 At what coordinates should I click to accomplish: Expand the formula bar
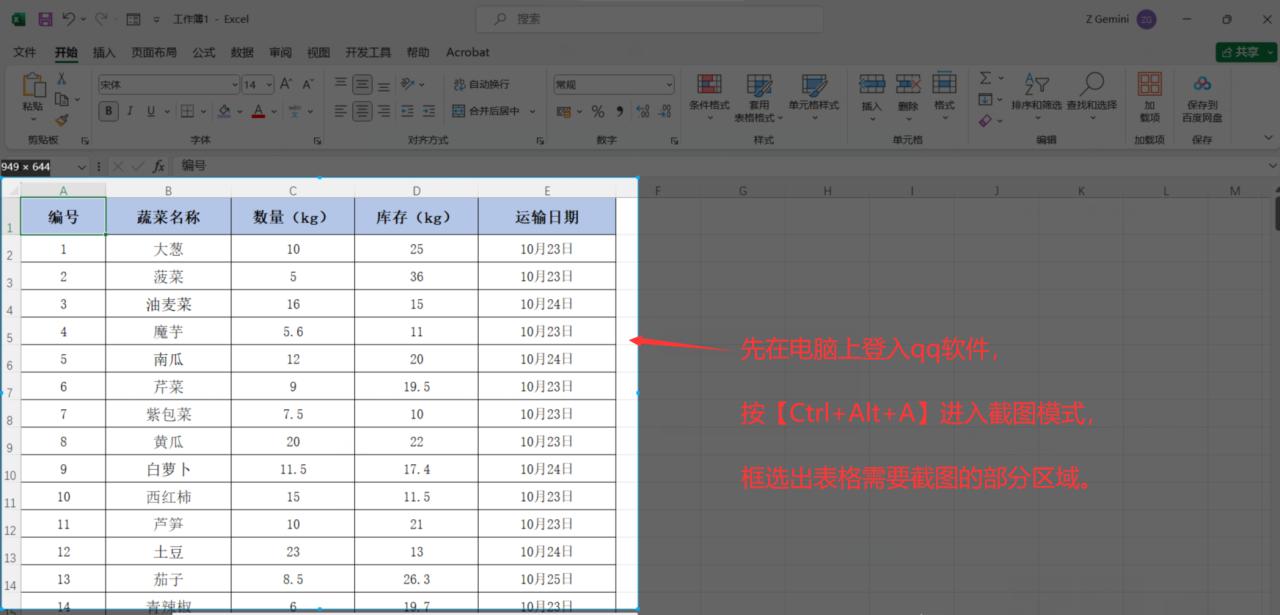(1272, 166)
